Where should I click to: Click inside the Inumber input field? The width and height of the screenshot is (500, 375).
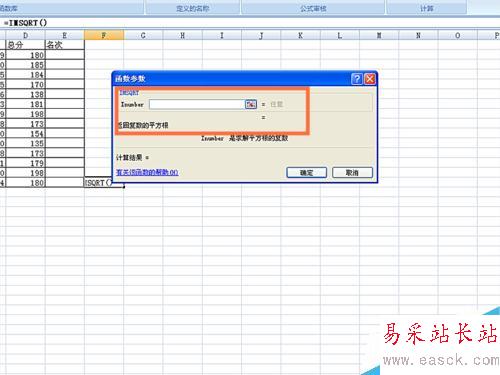(x=197, y=104)
